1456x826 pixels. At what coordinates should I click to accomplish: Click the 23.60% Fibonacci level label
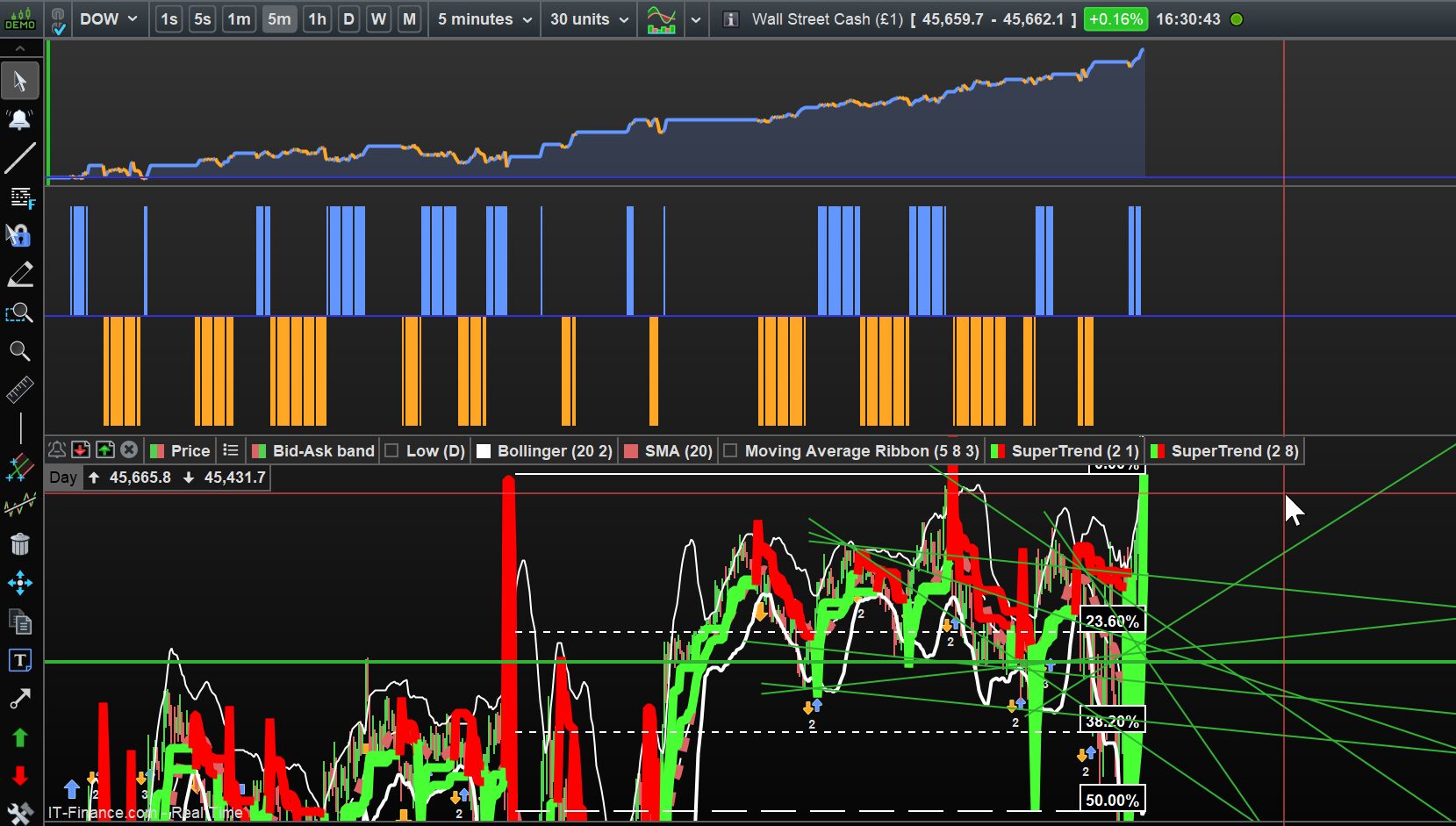pyautogui.click(x=1112, y=621)
